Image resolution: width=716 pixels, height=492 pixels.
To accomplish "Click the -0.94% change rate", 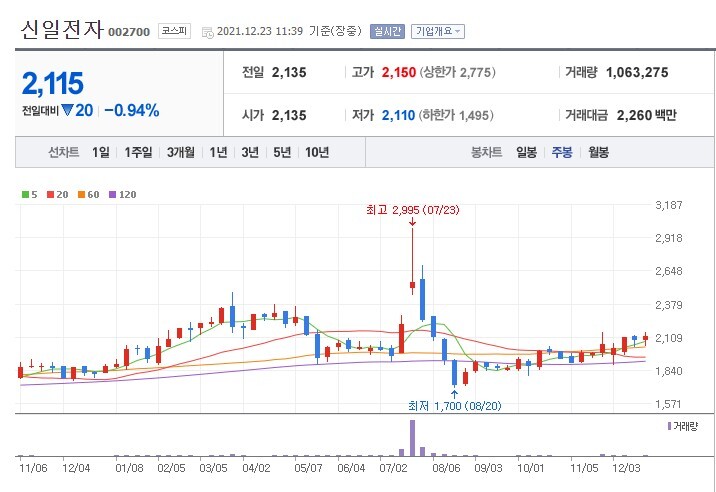I will [132, 111].
